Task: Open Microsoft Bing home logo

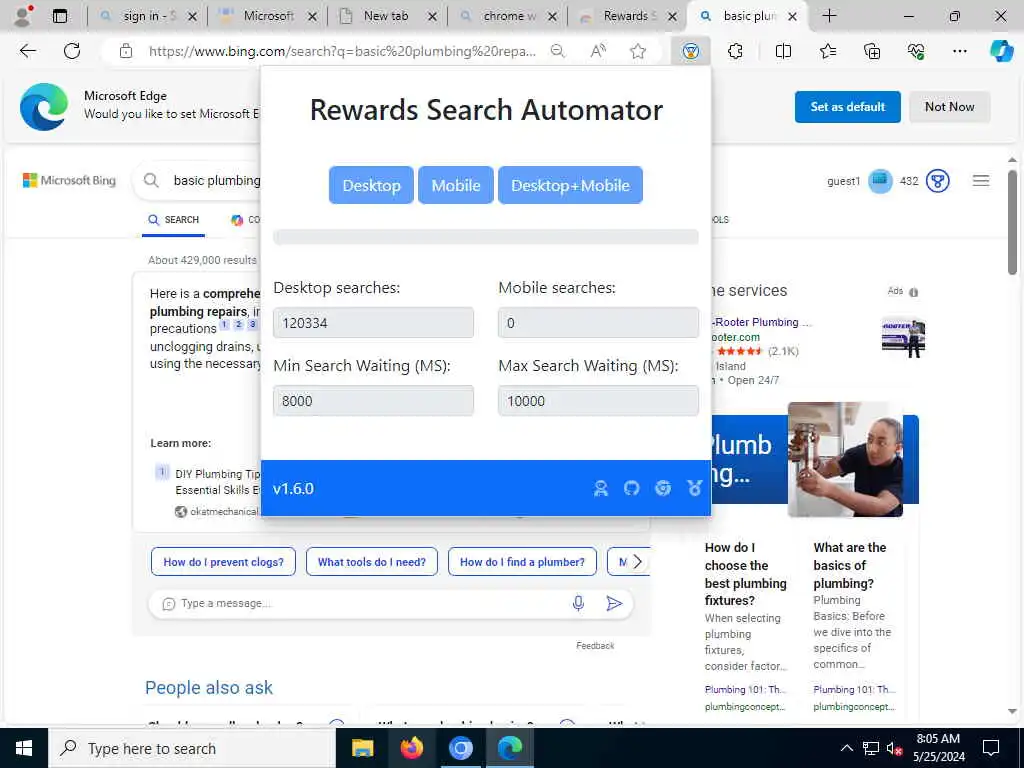Action: click(69, 180)
